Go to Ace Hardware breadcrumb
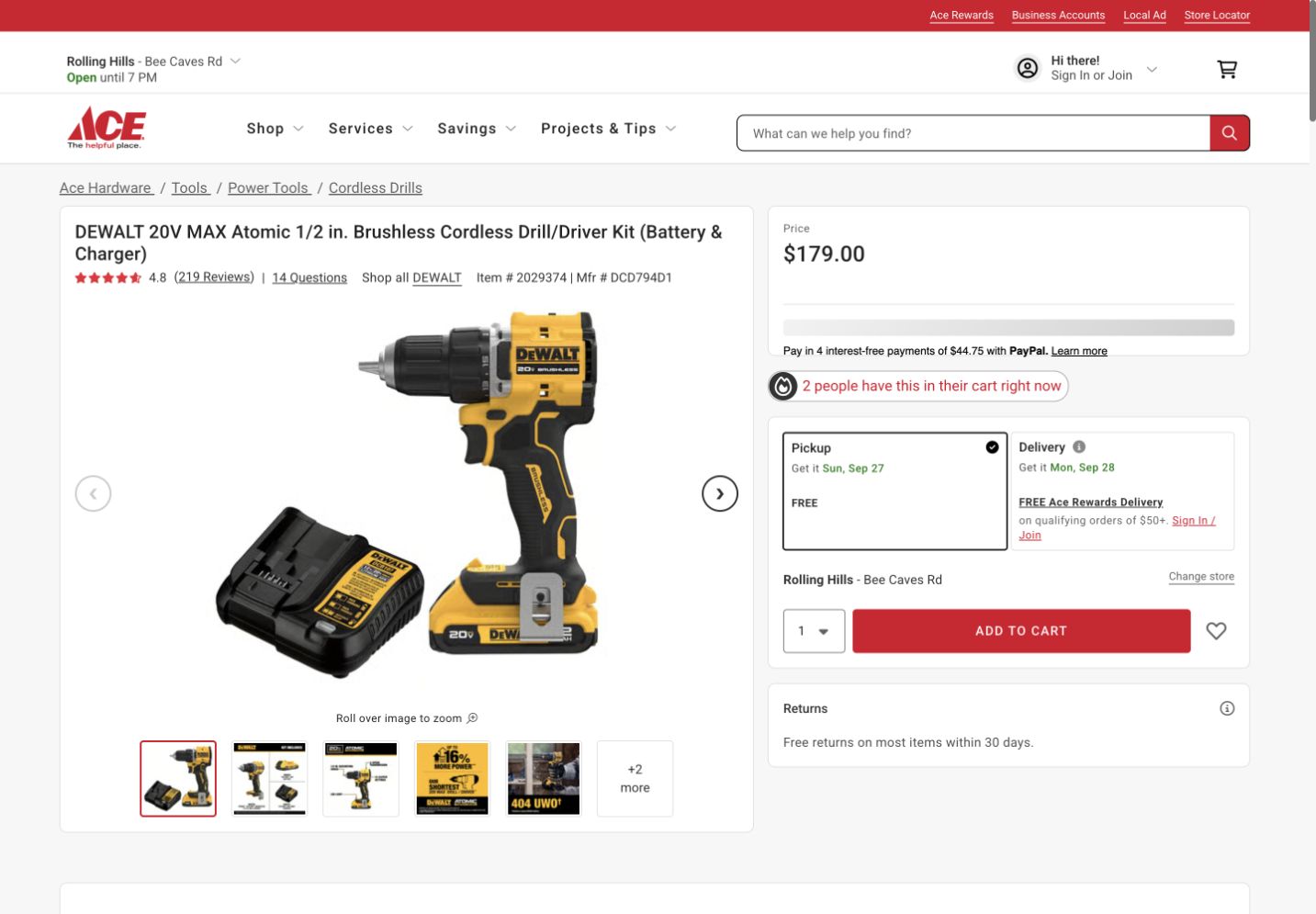 coord(107,188)
